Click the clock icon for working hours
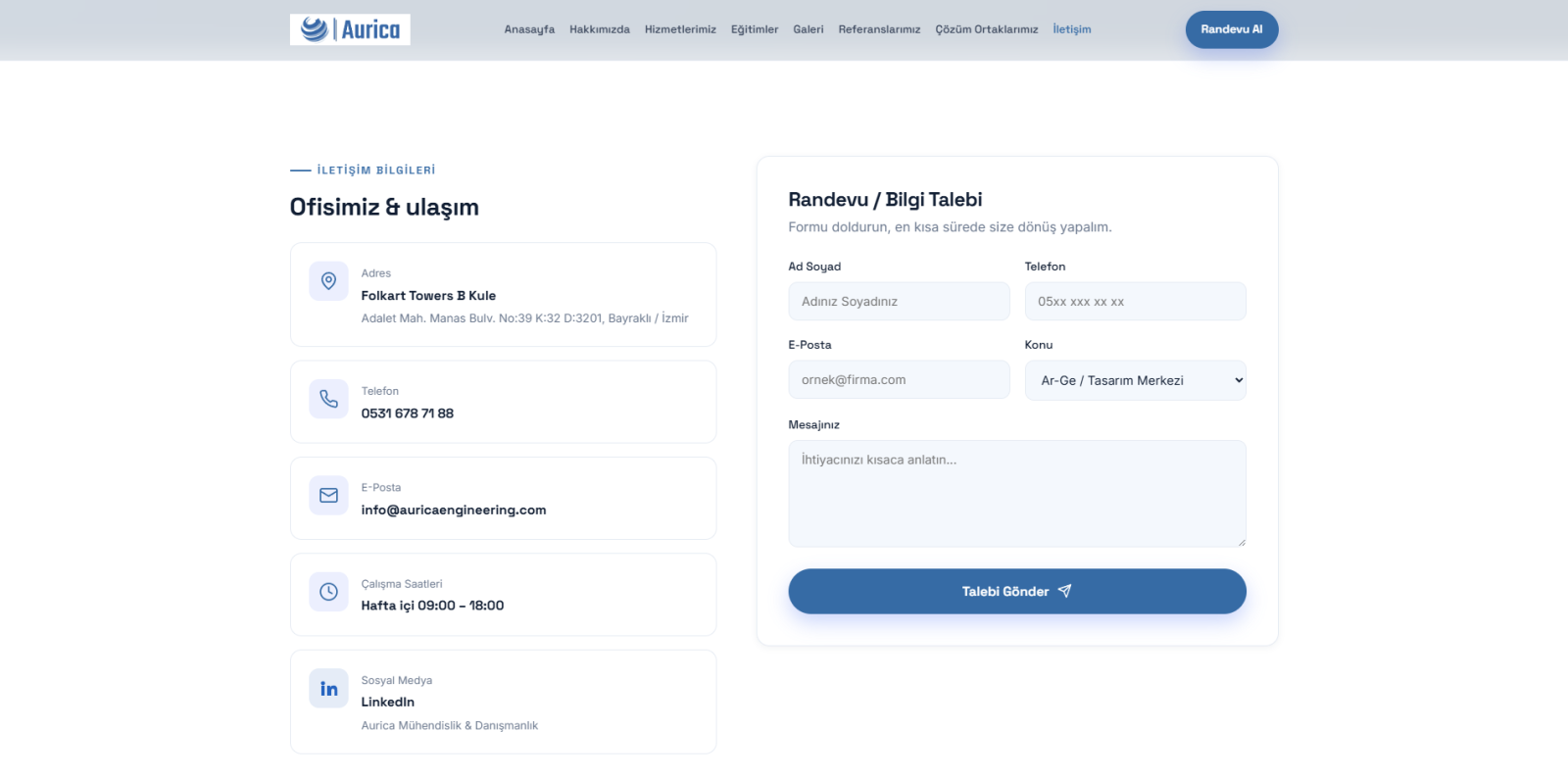This screenshot has width=1568, height=778. [328, 592]
